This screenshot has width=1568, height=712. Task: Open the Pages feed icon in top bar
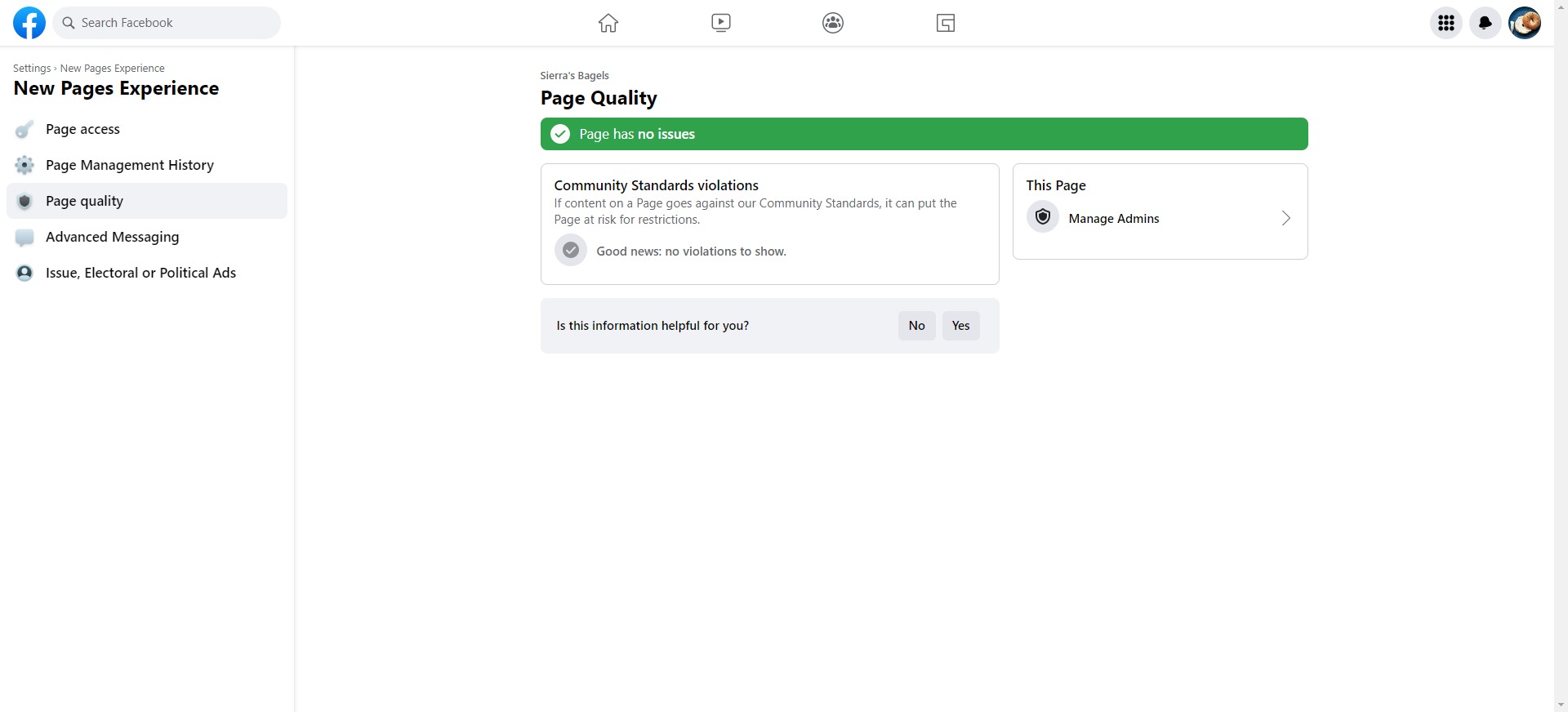(946, 23)
